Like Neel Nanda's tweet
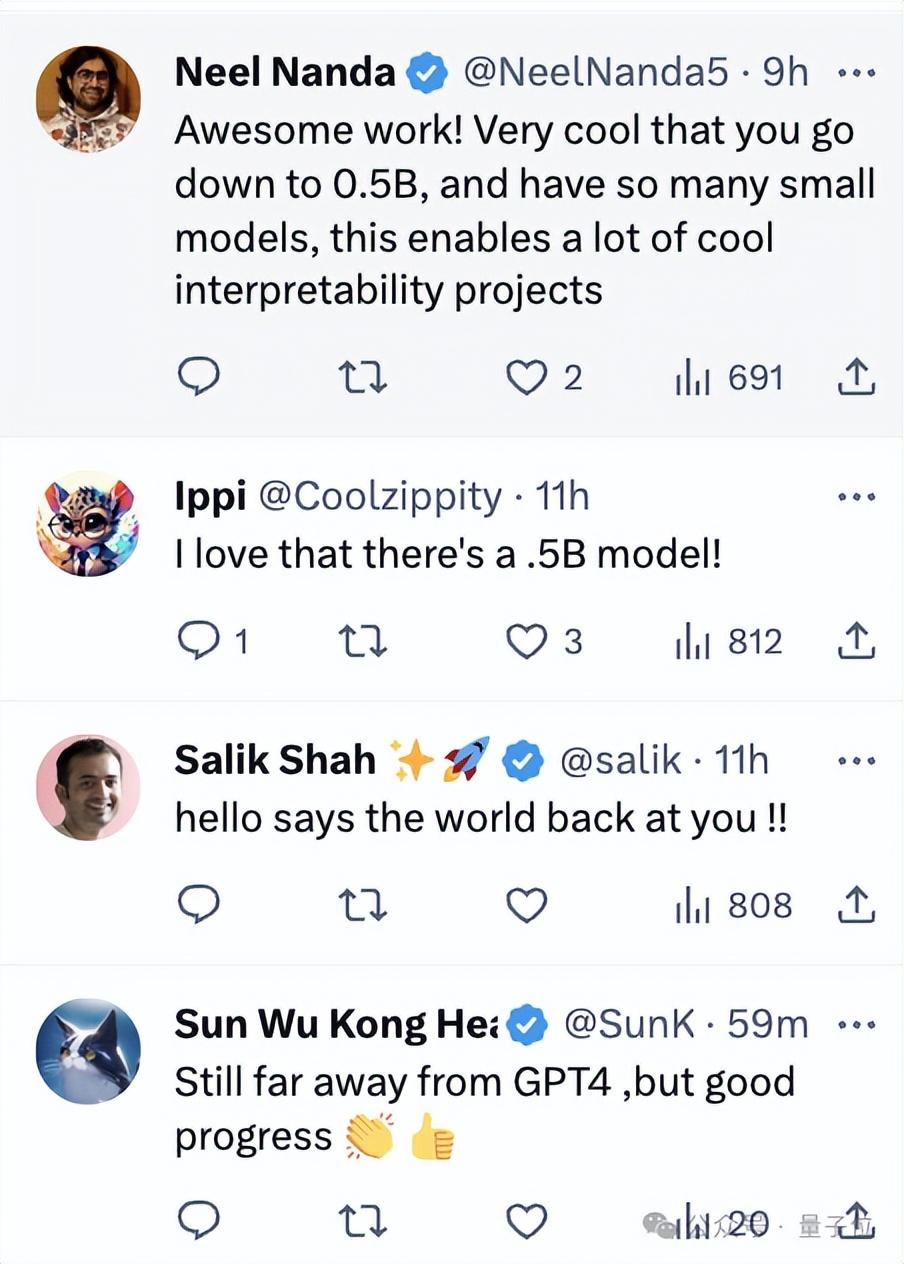This screenshot has height=1264, width=904. 526,378
